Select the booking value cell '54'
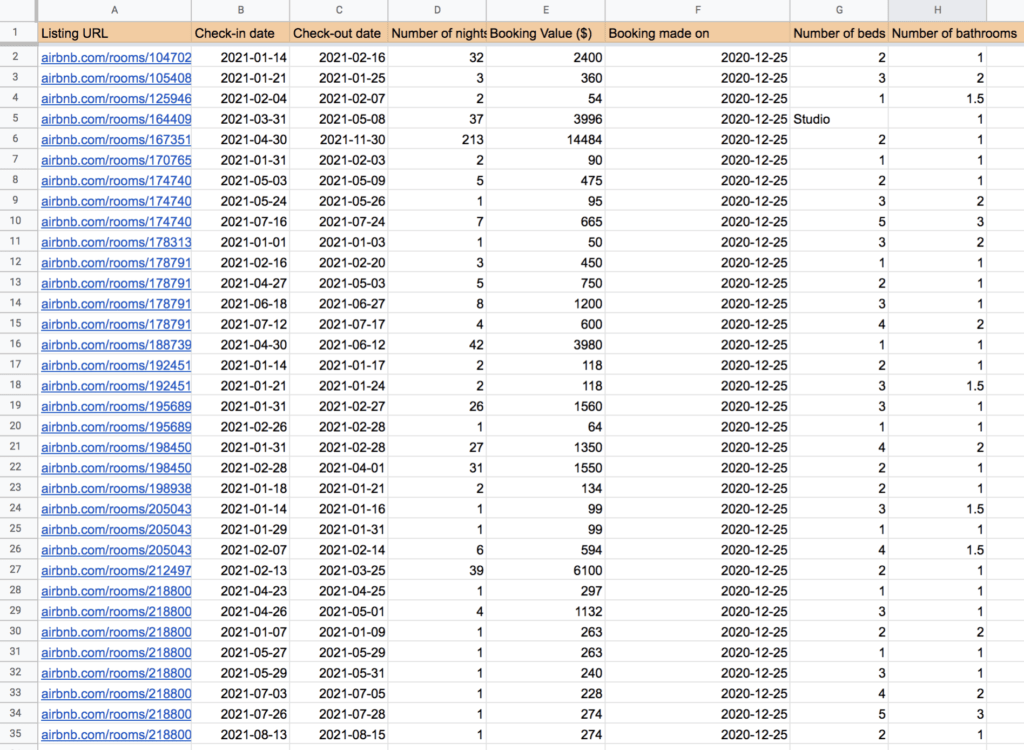 [546, 99]
